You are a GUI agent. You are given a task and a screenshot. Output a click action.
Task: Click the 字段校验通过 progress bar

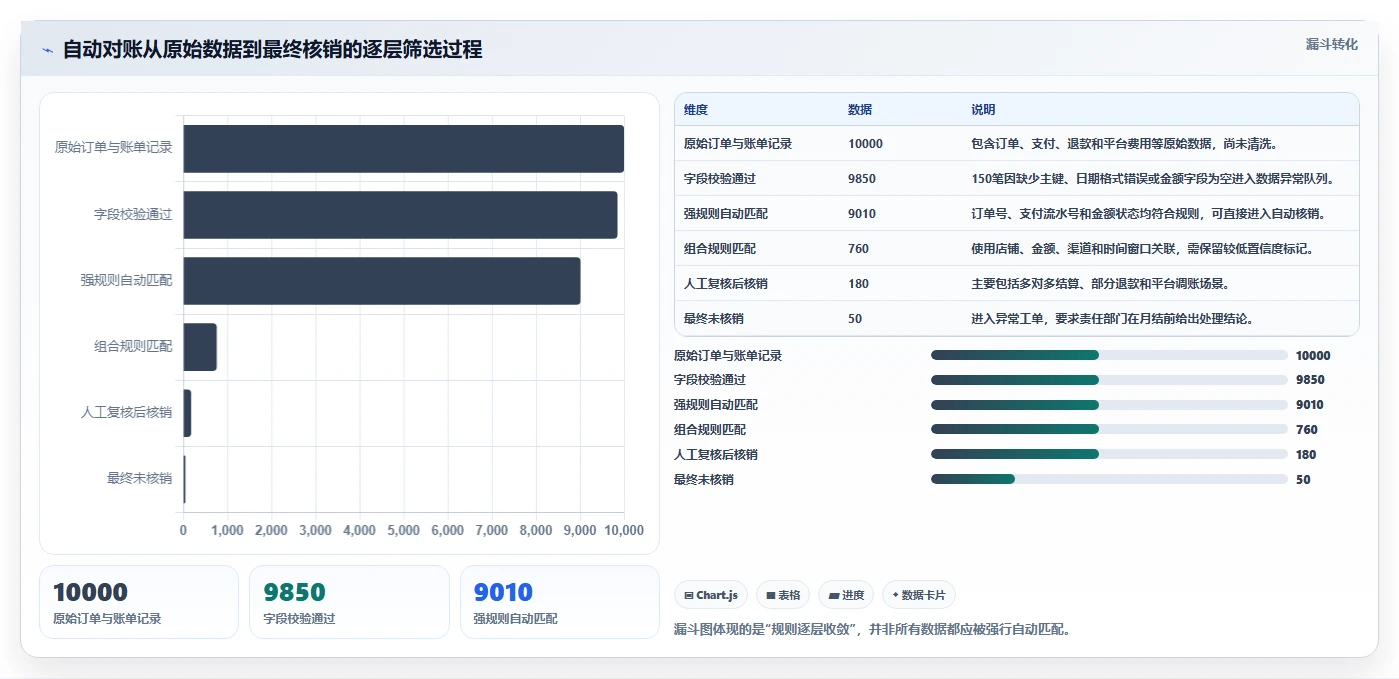[1109, 380]
